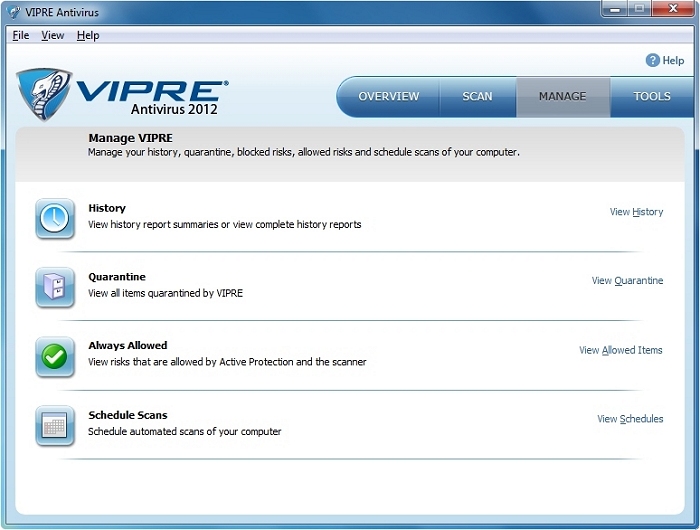Viewport: 700px width, 530px height.
Task: Click the Always Allowed heading text
Action: (x=128, y=346)
